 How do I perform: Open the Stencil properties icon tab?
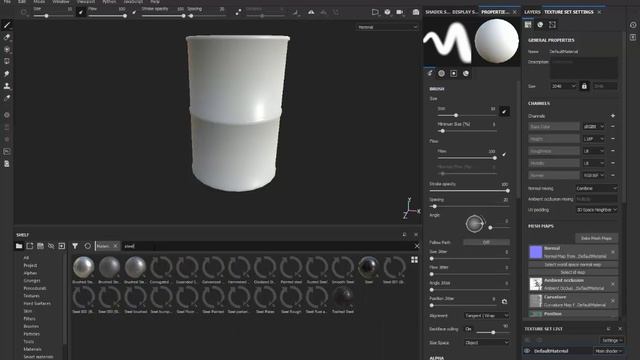pos(454,73)
